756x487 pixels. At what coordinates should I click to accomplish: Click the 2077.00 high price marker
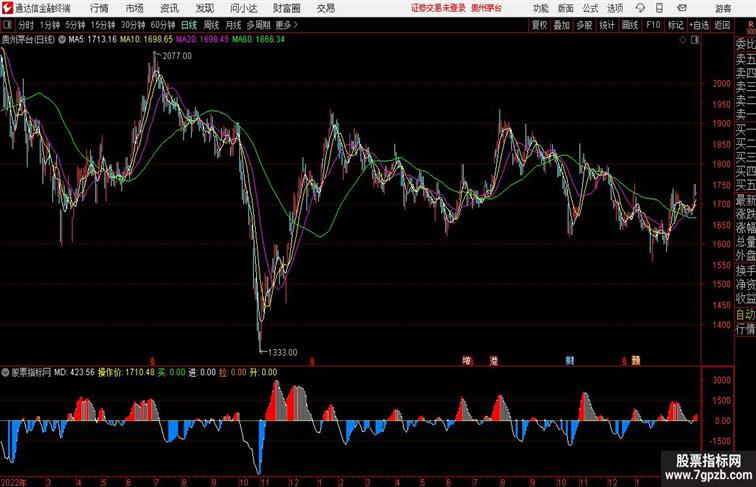tap(177, 56)
